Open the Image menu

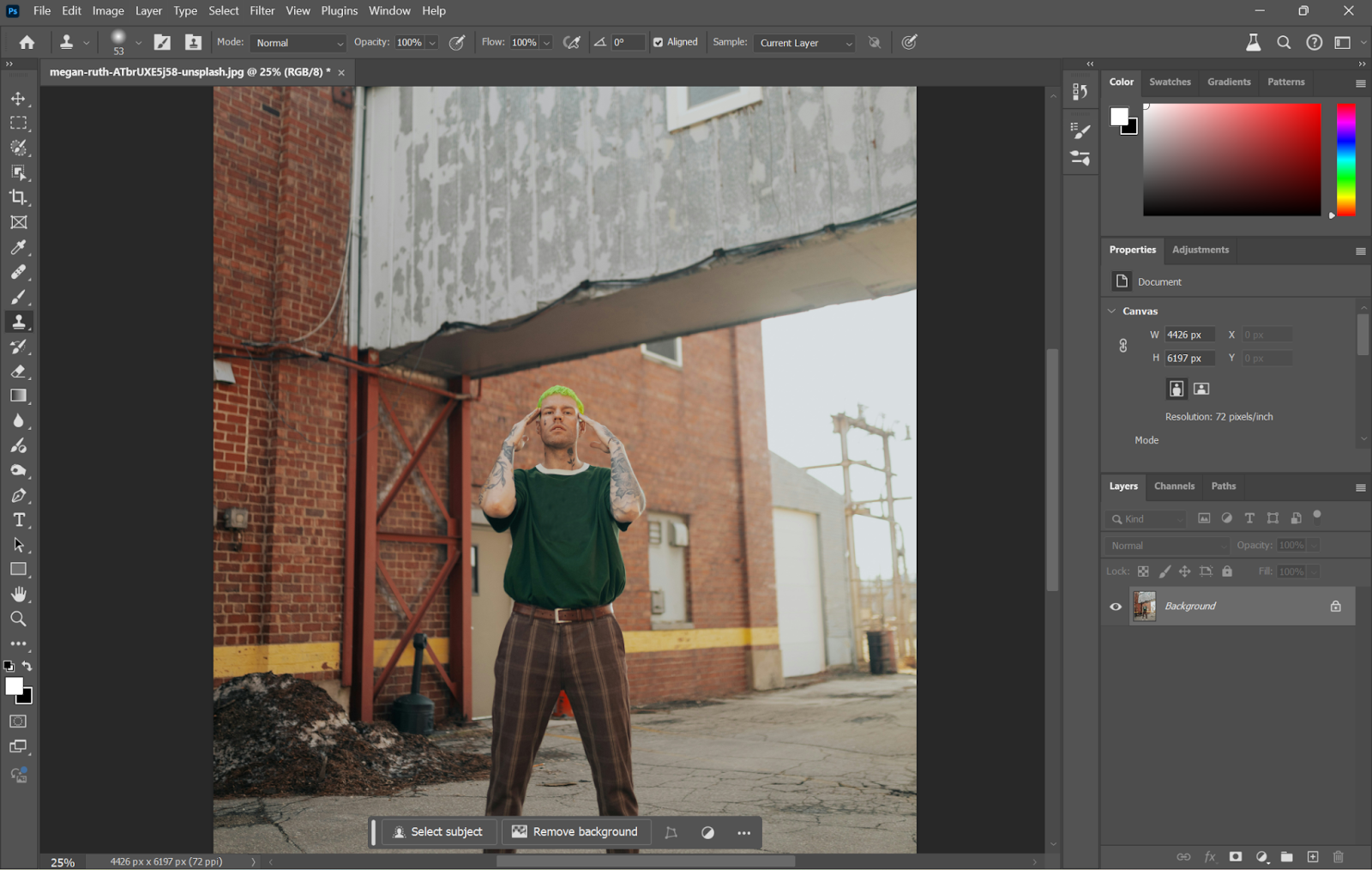click(108, 11)
